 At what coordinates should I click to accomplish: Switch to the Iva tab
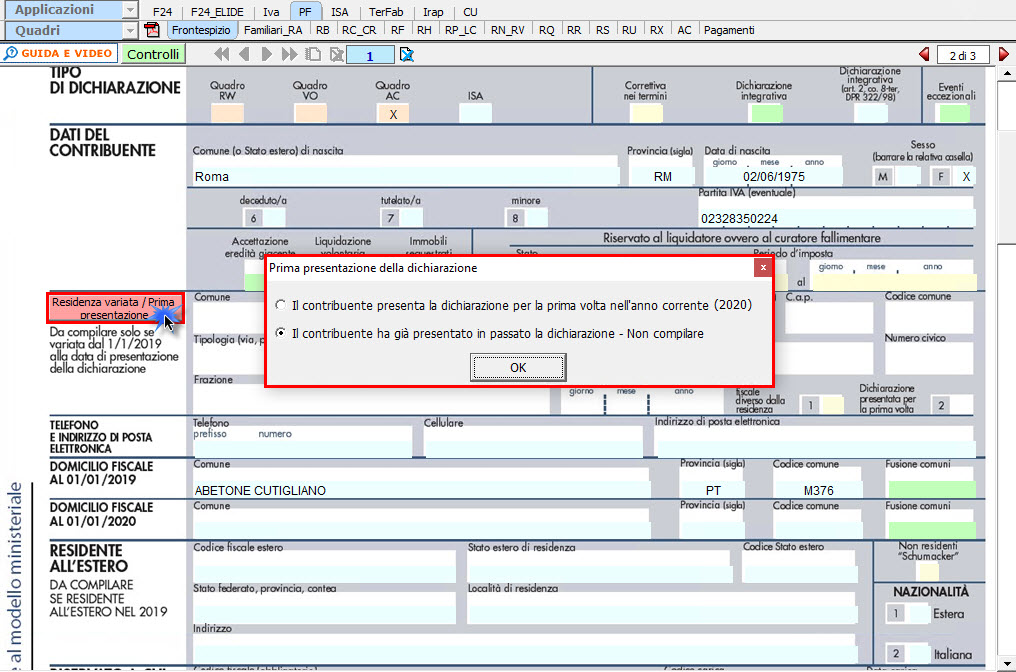point(271,12)
